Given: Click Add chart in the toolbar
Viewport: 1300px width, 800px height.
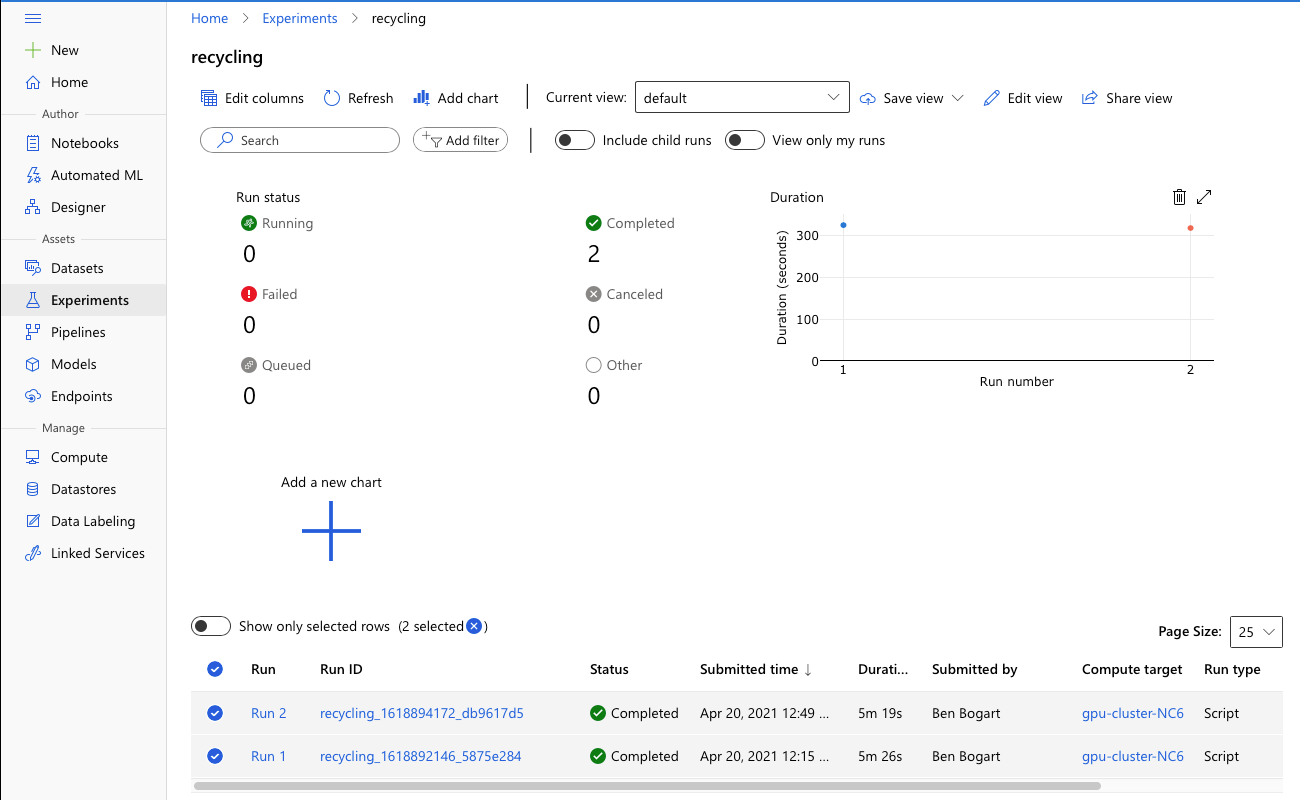Looking at the screenshot, I should 455,97.
